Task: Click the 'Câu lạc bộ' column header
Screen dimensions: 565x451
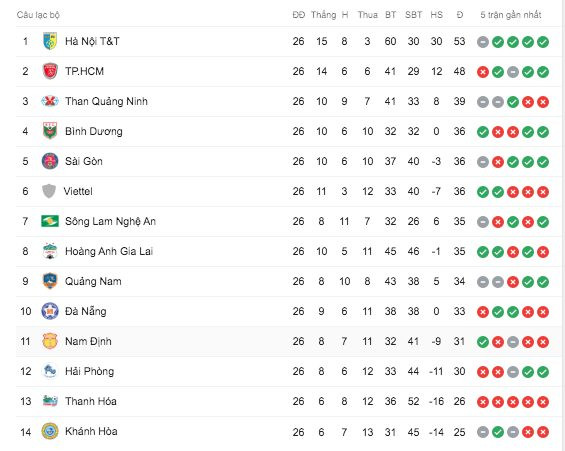Action: pos(38,15)
